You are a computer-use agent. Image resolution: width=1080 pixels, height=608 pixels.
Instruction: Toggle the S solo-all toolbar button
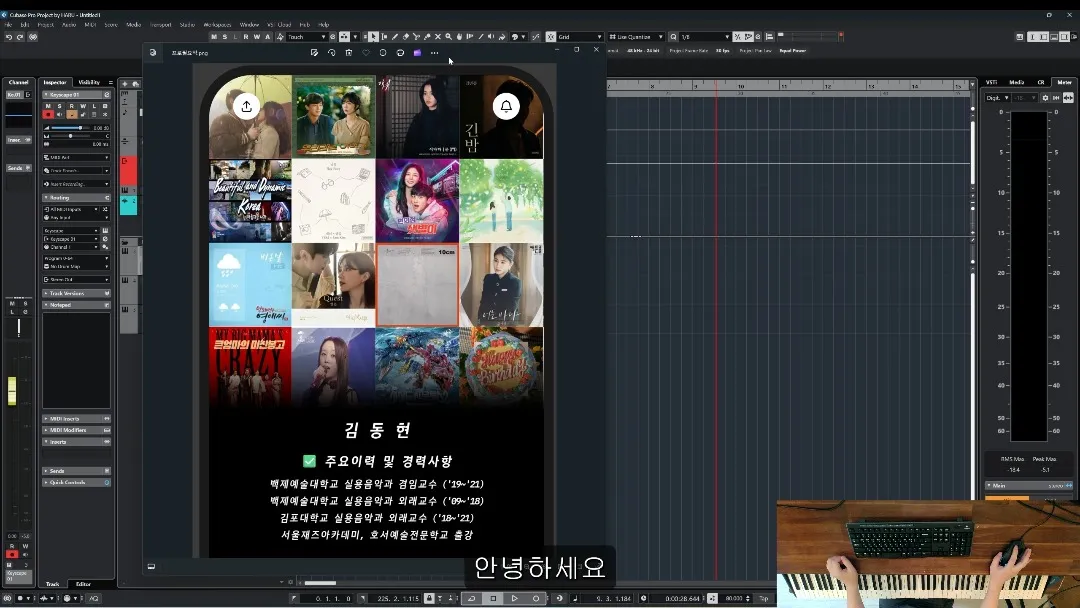[225, 36]
